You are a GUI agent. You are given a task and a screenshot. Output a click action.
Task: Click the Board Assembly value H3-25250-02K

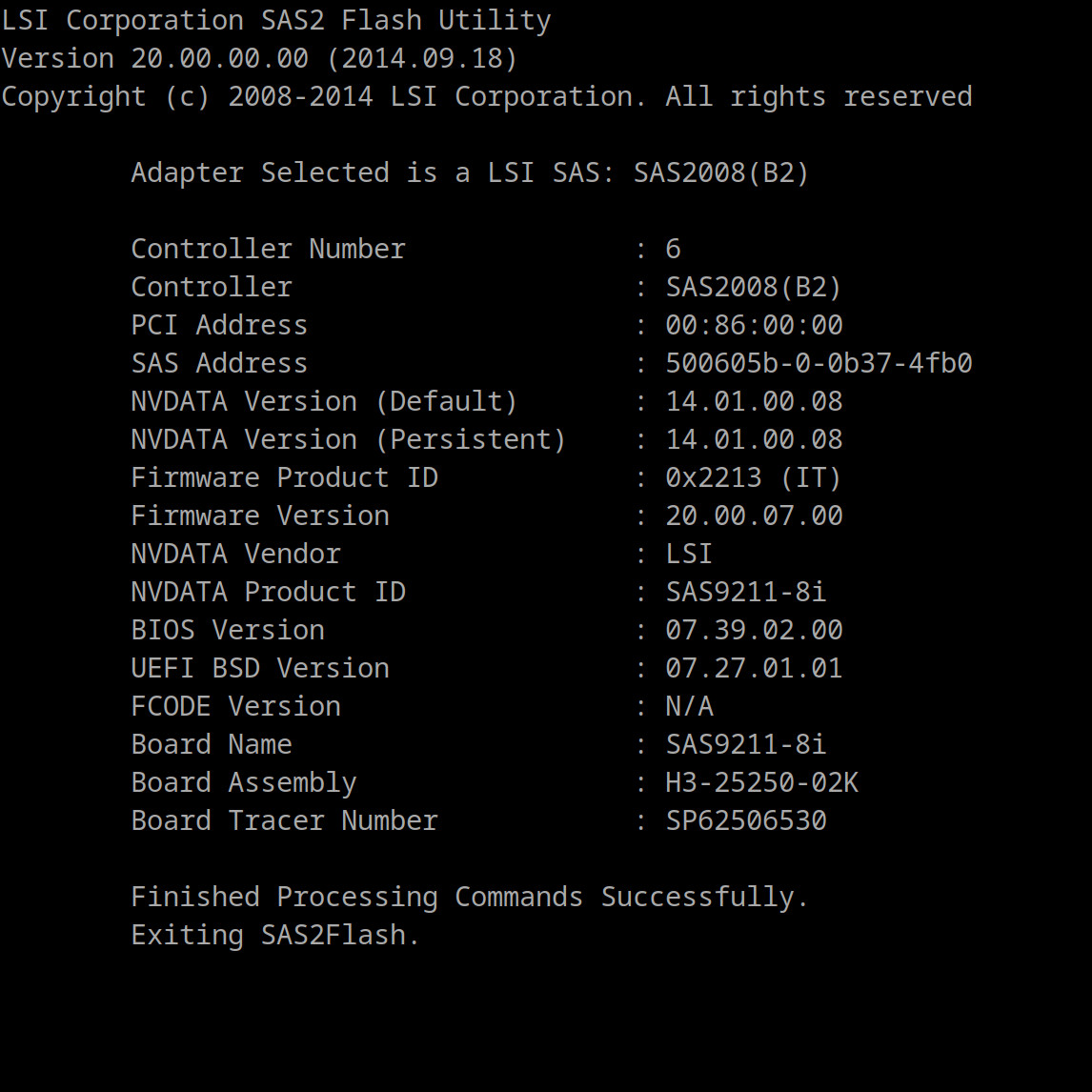pyautogui.click(x=761, y=782)
